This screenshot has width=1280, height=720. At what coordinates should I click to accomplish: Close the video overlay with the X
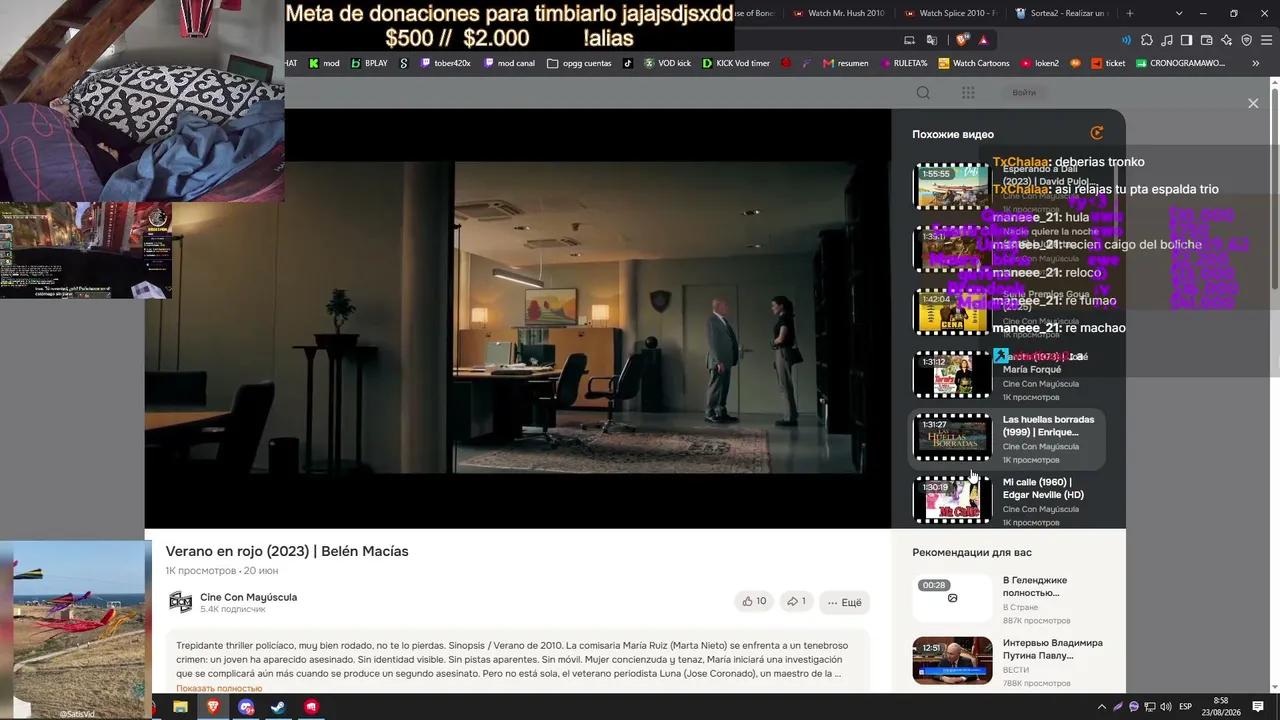(1253, 103)
